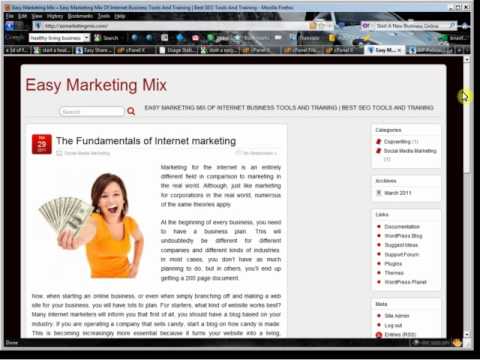The height and width of the screenshot is (360, 480).
Task: Open the dropdown of Google toolbar search box
Action: (x=86, y=38)
